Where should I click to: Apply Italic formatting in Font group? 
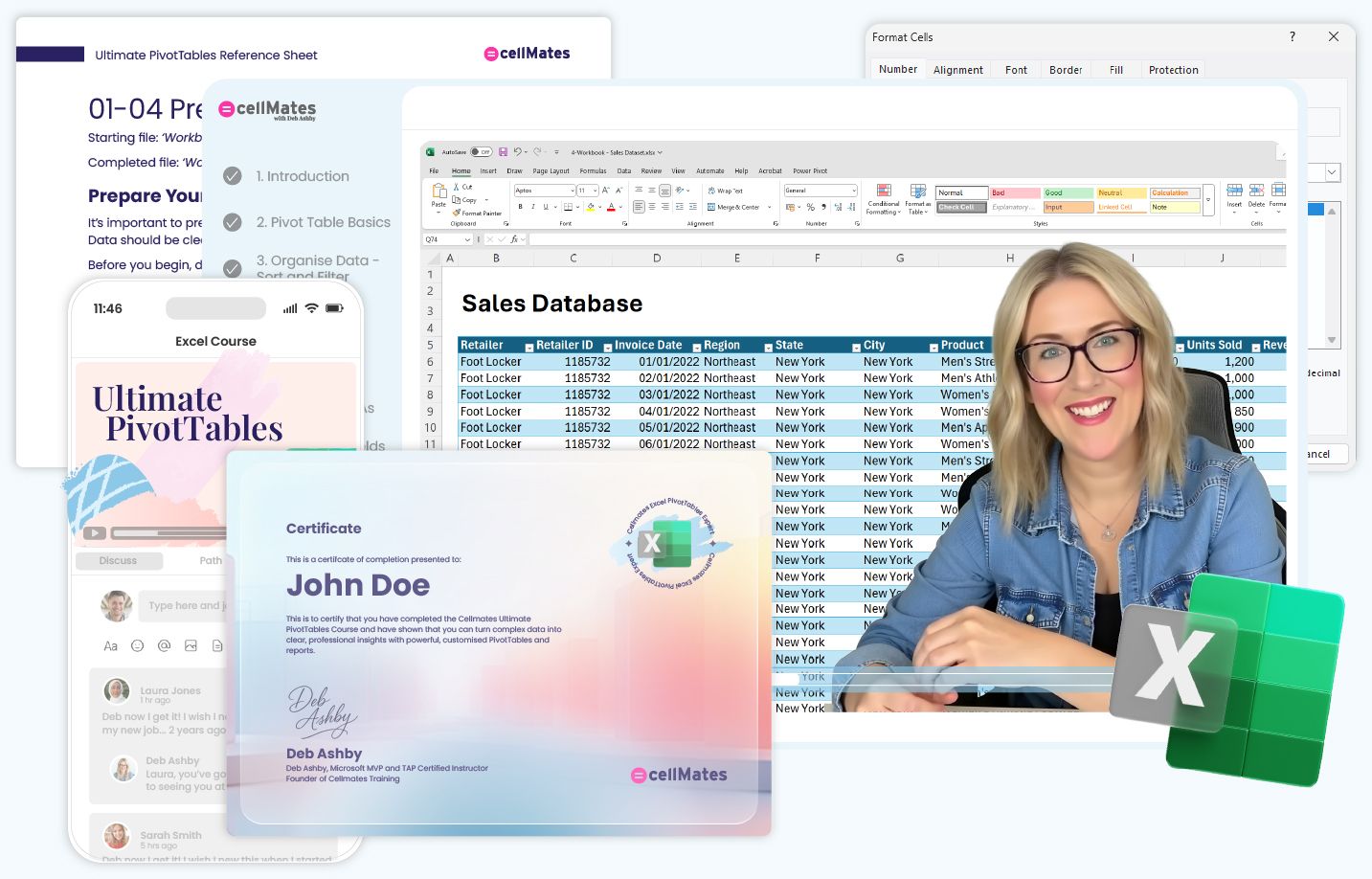(533, 207)
